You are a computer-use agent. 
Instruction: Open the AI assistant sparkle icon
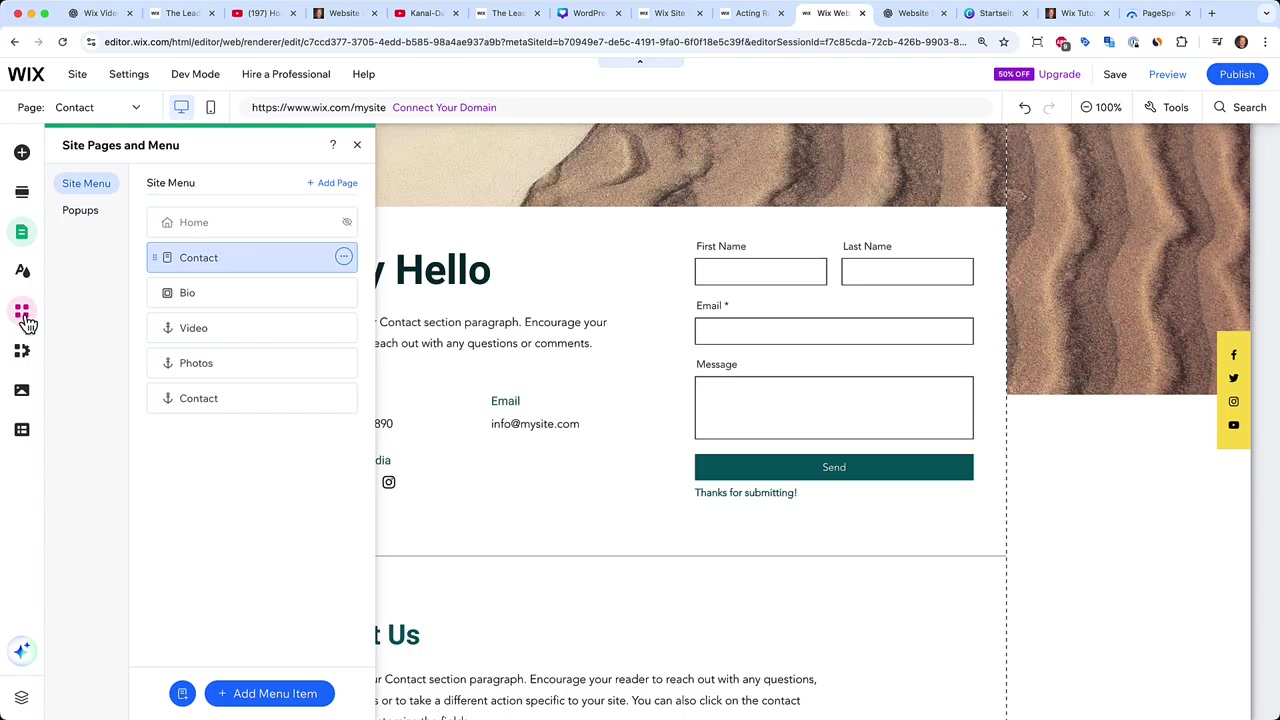tap(22, 651)
